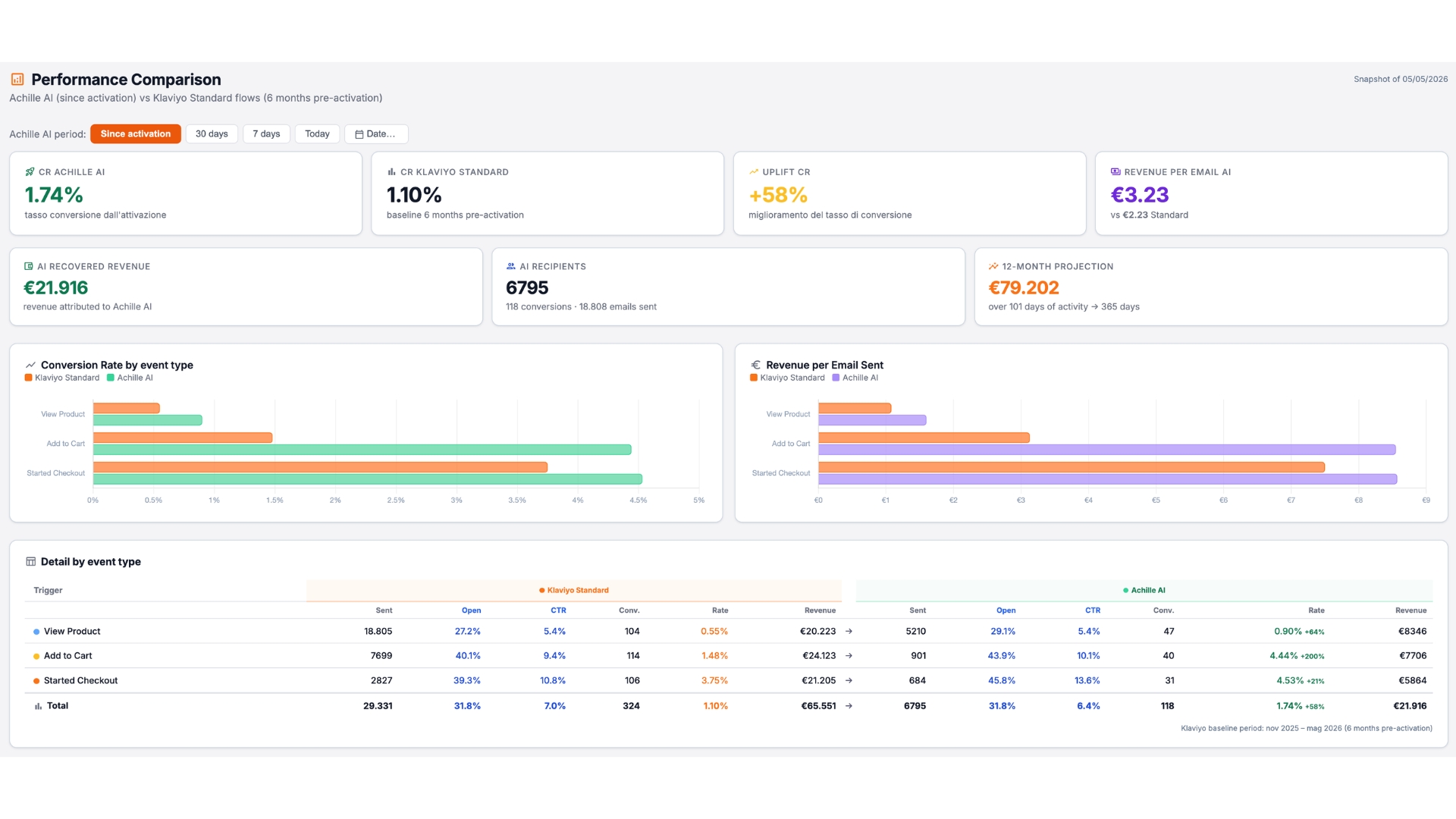The height and width of the screenshot is (819, 1456).
Task: Click the people icon beside AI Recipients
Action: coord(511,266)
